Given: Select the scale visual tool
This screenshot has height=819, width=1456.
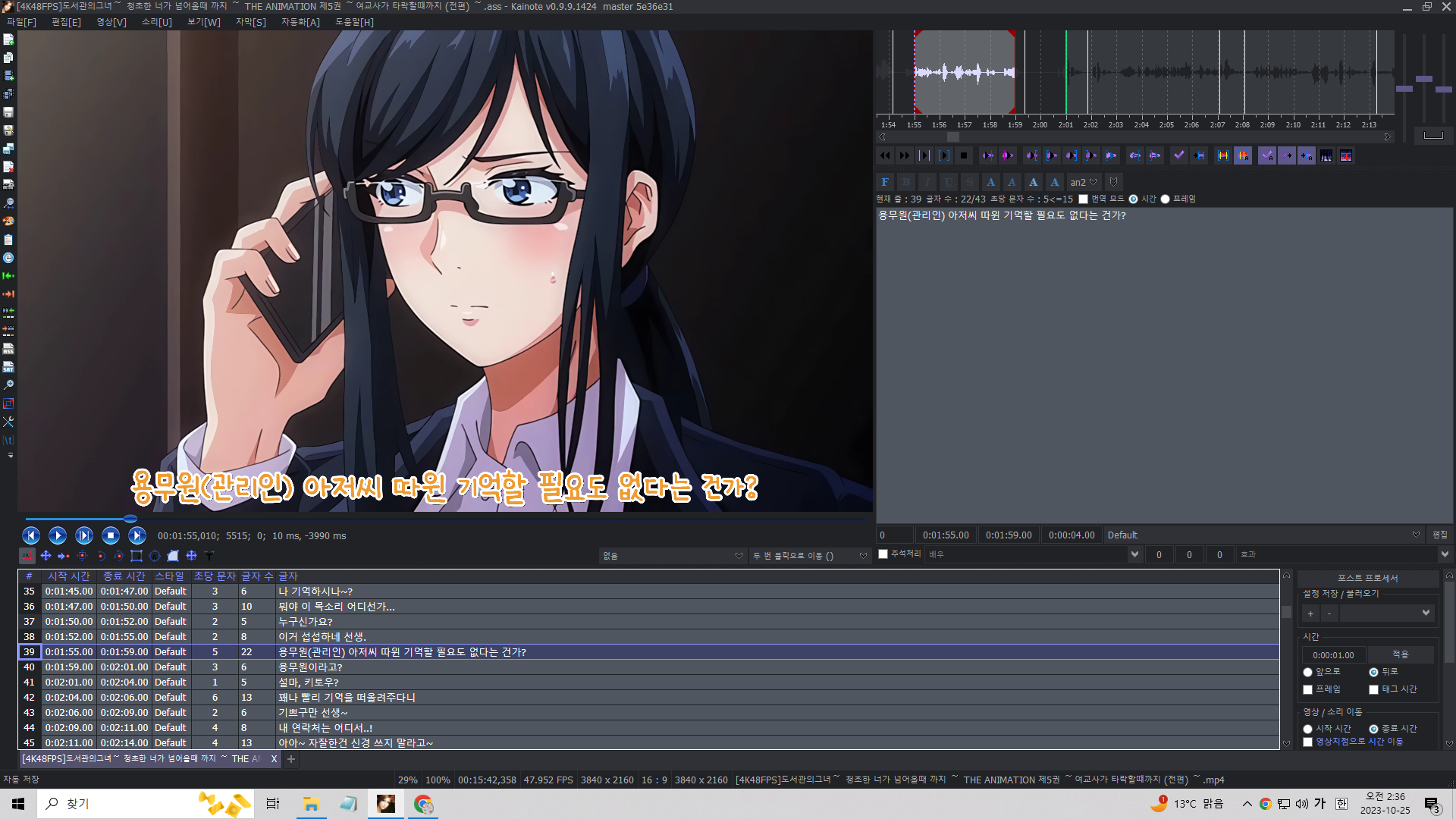Looking at the screenshot, I should coord(83,556).
